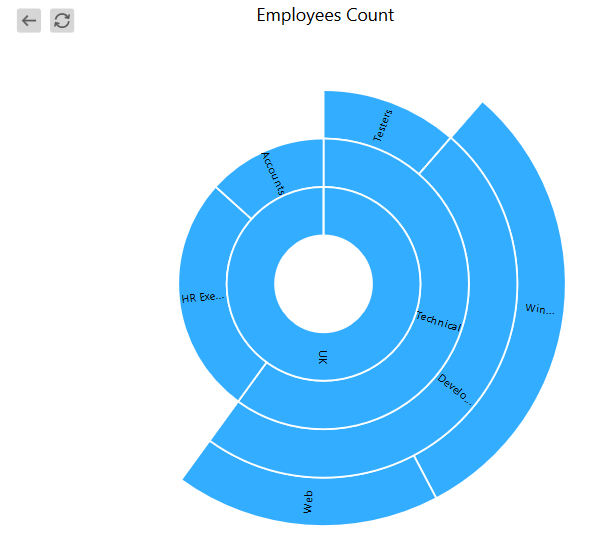The height and width of the screenshot is (536, 608).
Task: Click the "Testers" rotated label text
Action: coord(383,125)
